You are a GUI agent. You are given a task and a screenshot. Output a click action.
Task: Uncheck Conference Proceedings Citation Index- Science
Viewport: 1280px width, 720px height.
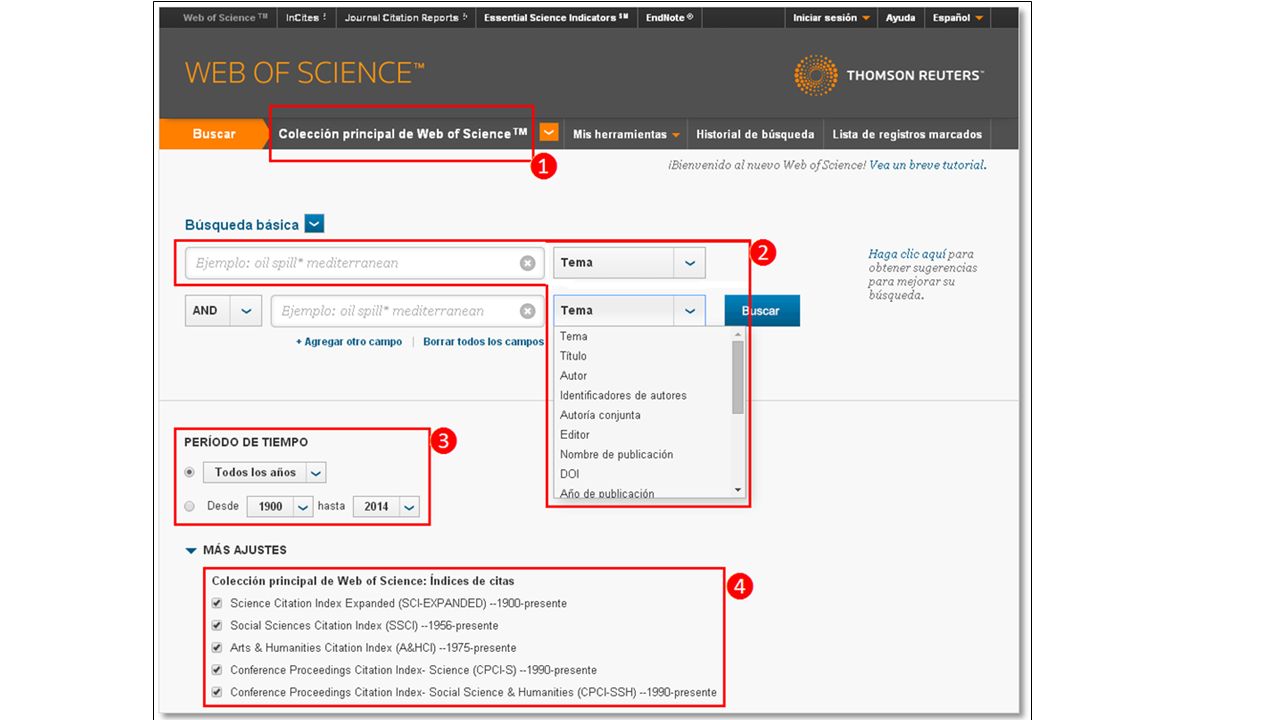217,669
